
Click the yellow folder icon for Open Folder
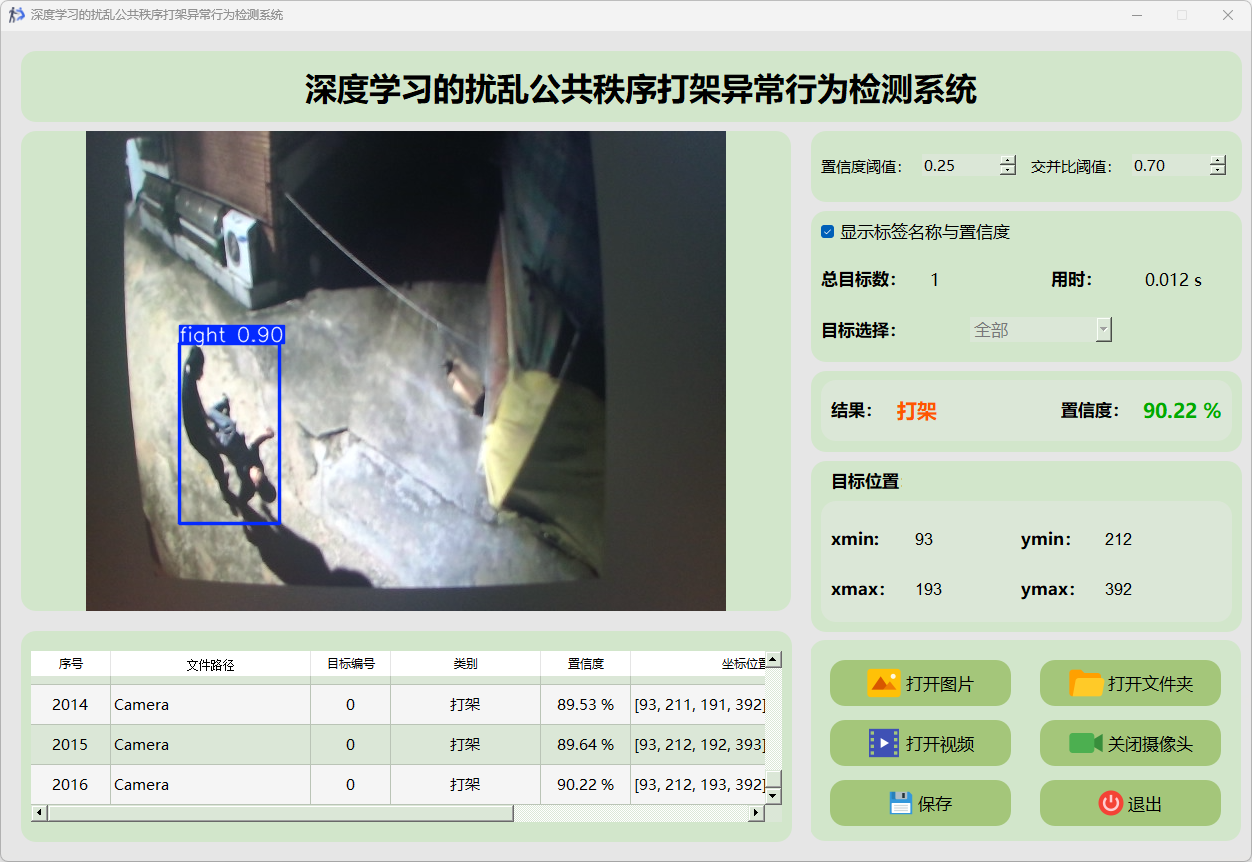tap(1086, 684)
